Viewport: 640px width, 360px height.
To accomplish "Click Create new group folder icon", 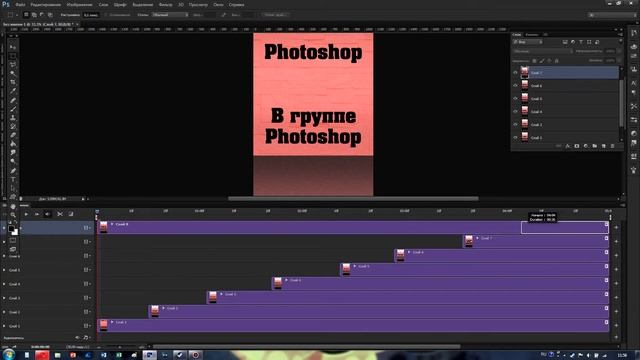I will point(595,146).
